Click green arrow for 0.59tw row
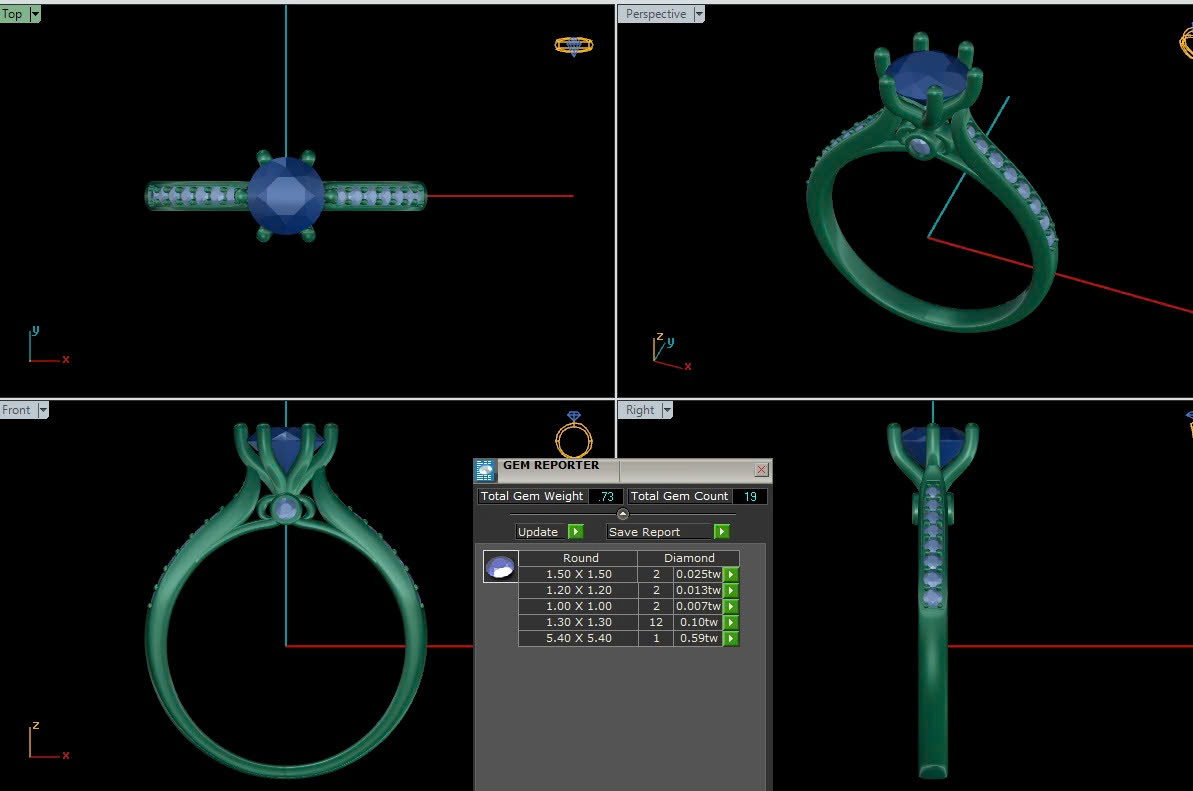 tap(731, 639)
